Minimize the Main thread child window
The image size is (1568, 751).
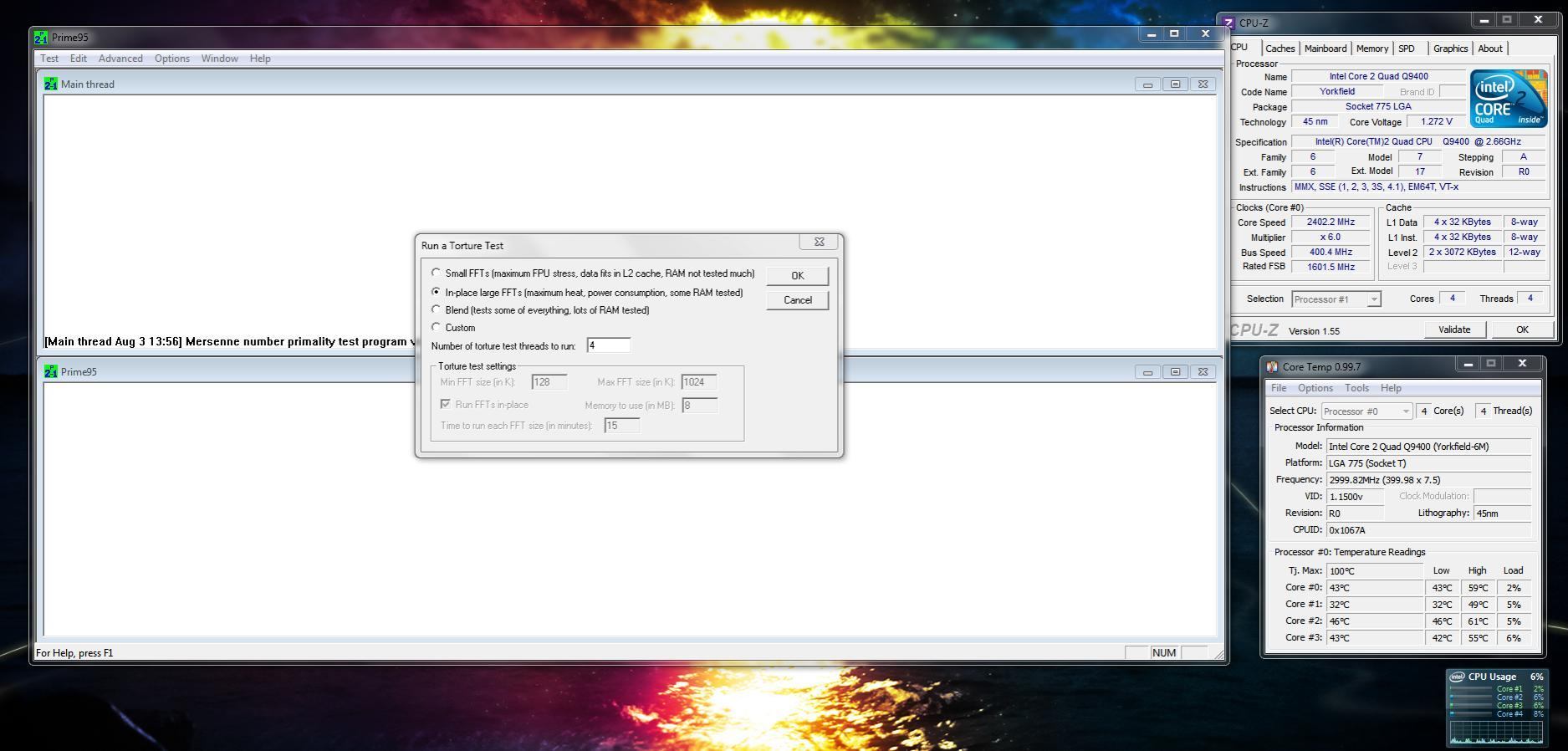pyautogui.click(x=1147, y=84)
